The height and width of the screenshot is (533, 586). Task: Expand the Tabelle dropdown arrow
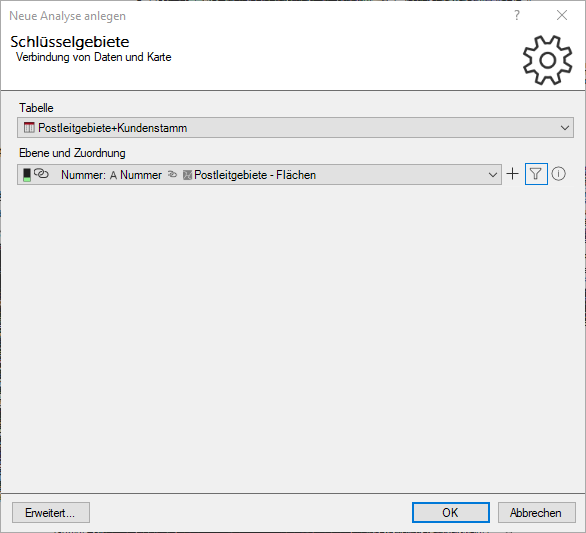click(565, 128)
